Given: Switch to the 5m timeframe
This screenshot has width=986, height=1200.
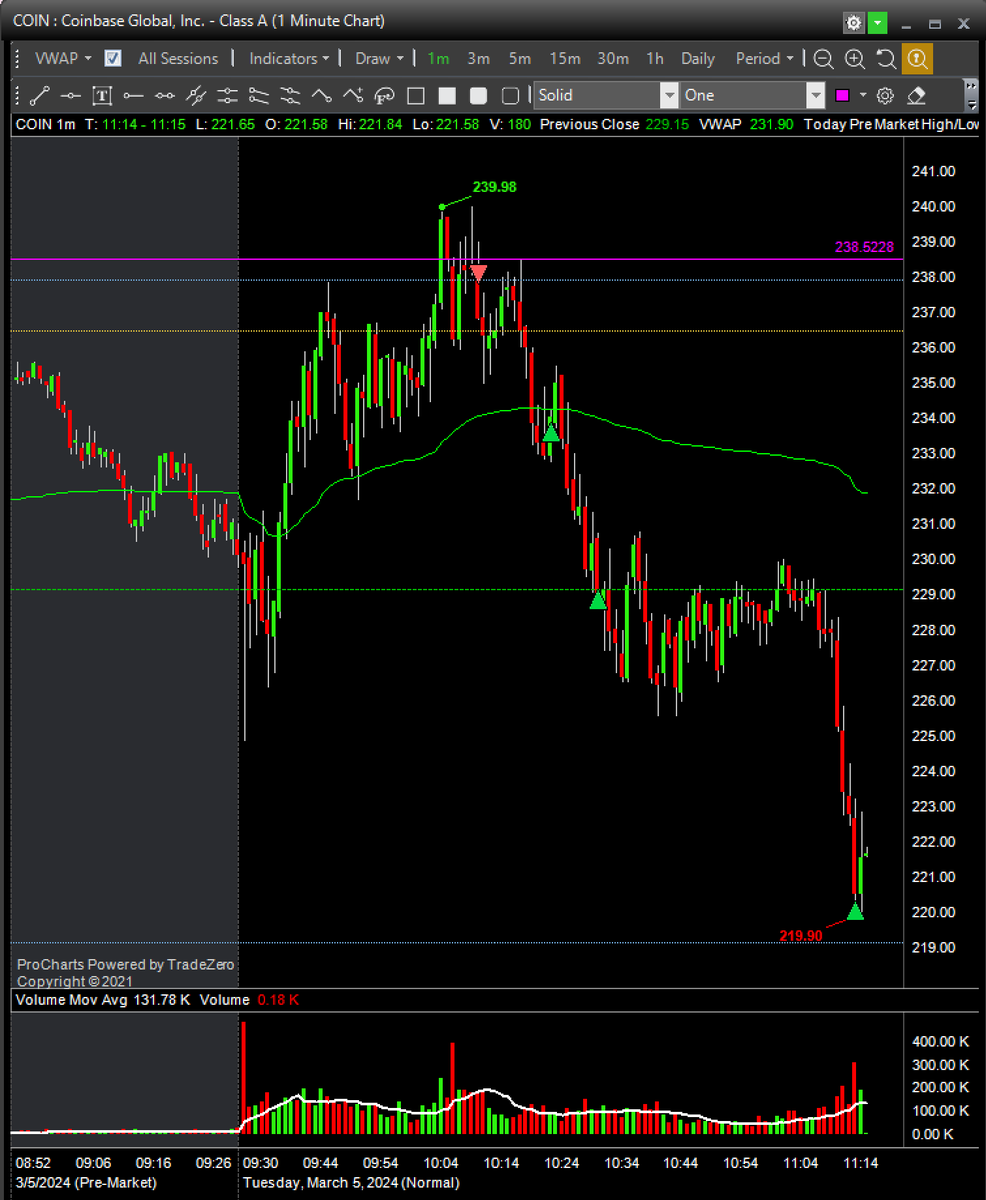Looking at the screenshot, I should [x=519, y=58].
